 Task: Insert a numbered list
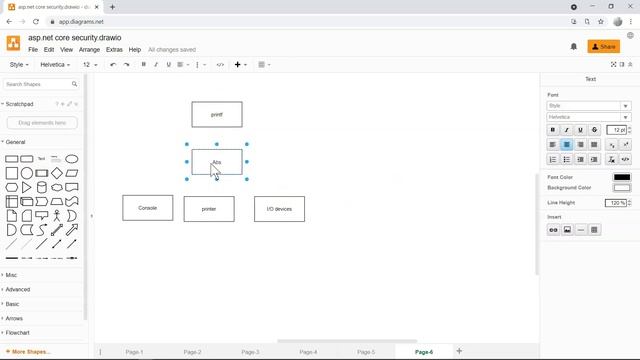[553, 159]
